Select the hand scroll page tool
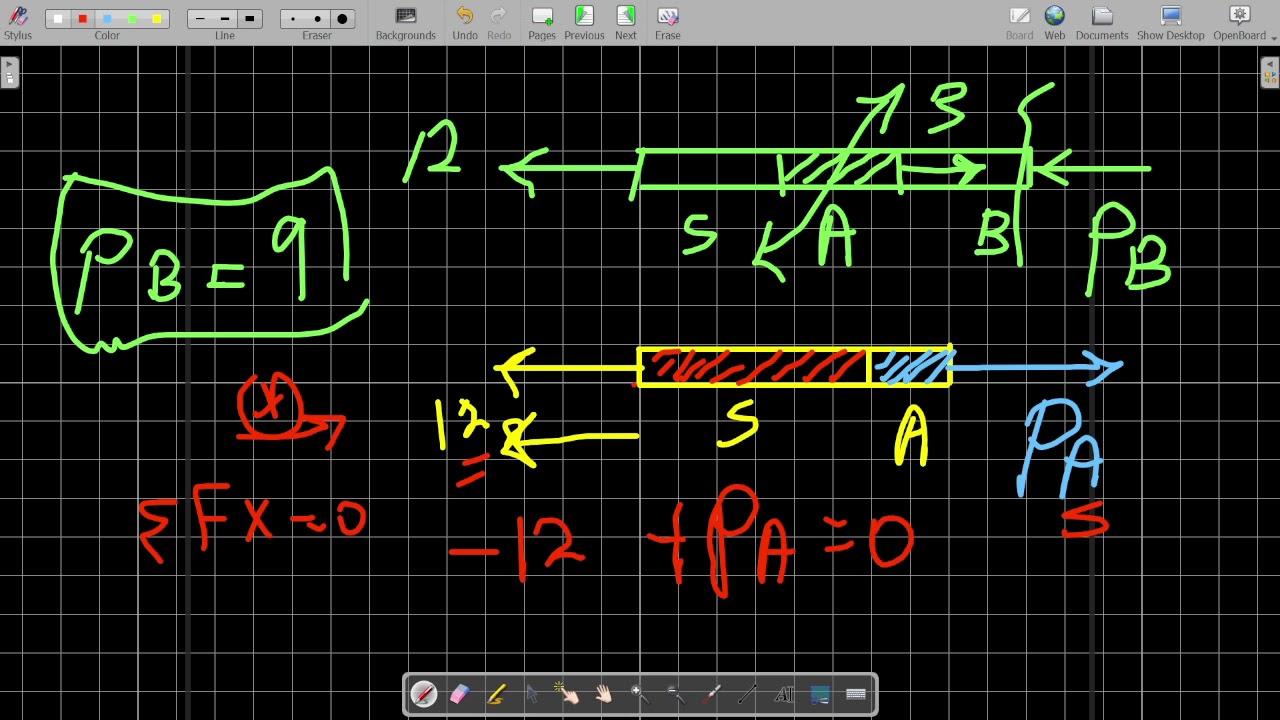This screenshot has width=1280, height=720. point(604,694)
